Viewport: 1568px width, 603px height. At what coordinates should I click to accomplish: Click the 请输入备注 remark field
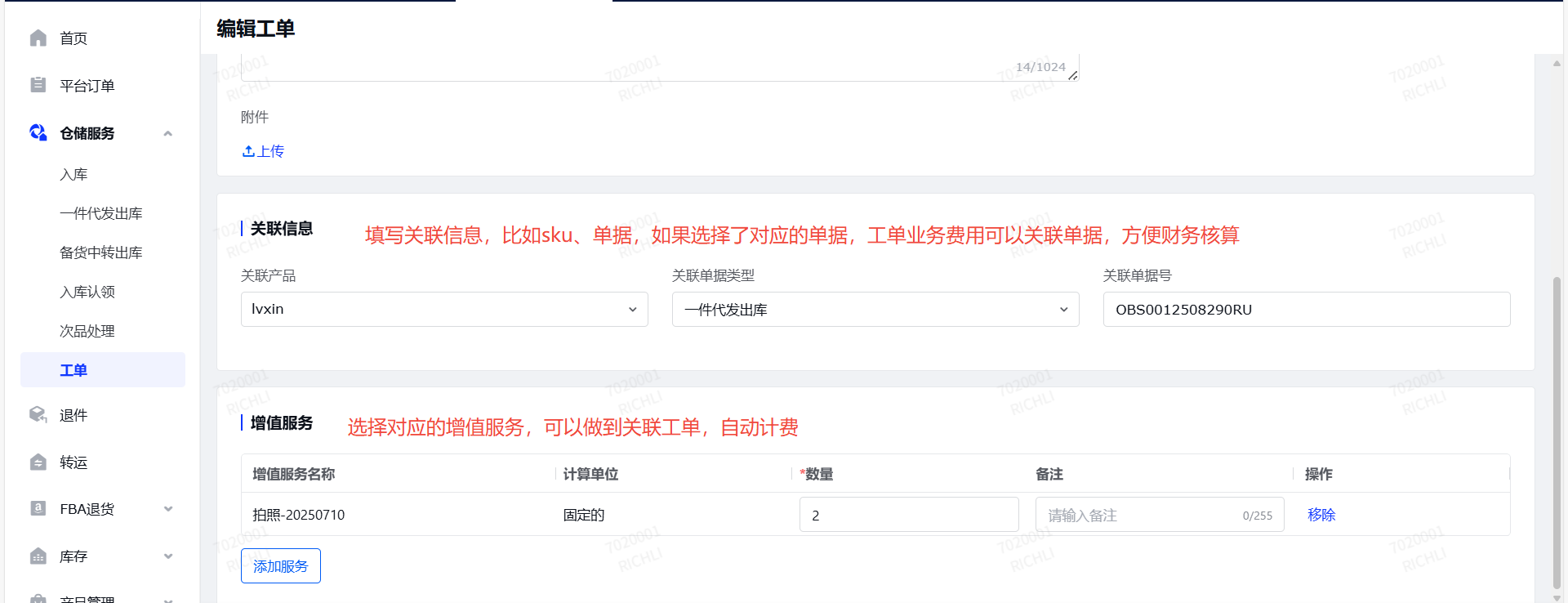1160,515
